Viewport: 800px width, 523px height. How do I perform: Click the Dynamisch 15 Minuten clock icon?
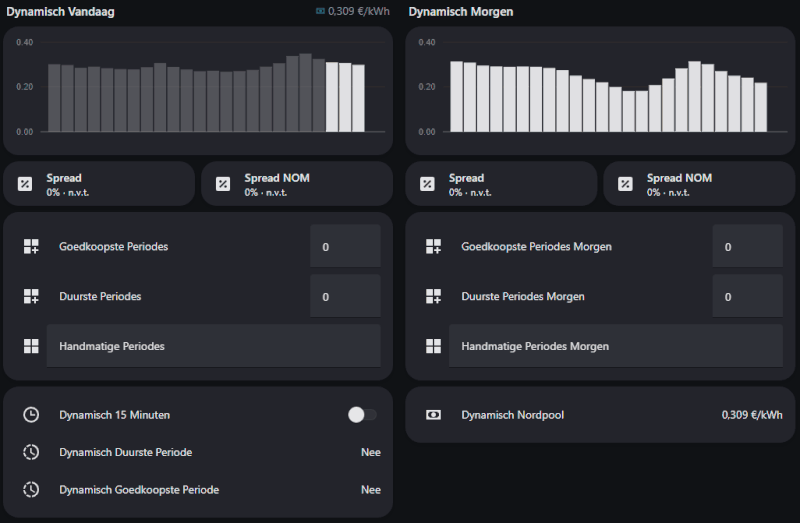point(31,414)
